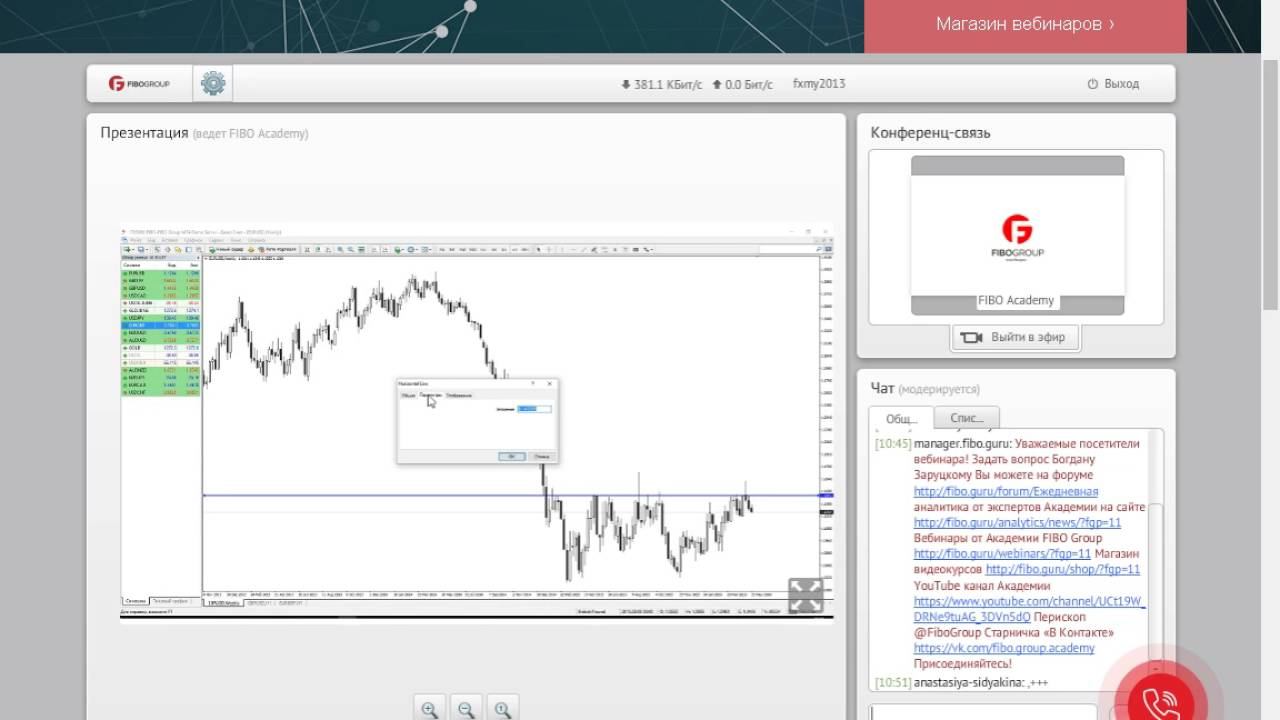This screenshot has width=1280, height=720.
Task: Click the username fxmy2013
Action: 819,84
